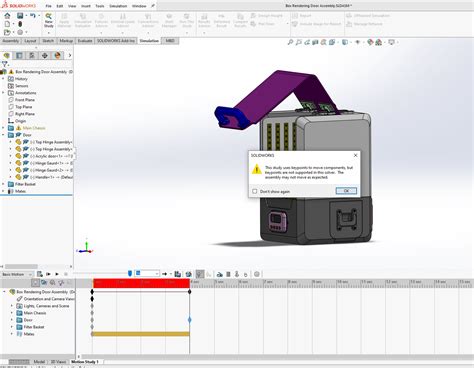Click the red time bar in timeline header
The width and height of the screenshot is (474, 368).
click(141, 283)
